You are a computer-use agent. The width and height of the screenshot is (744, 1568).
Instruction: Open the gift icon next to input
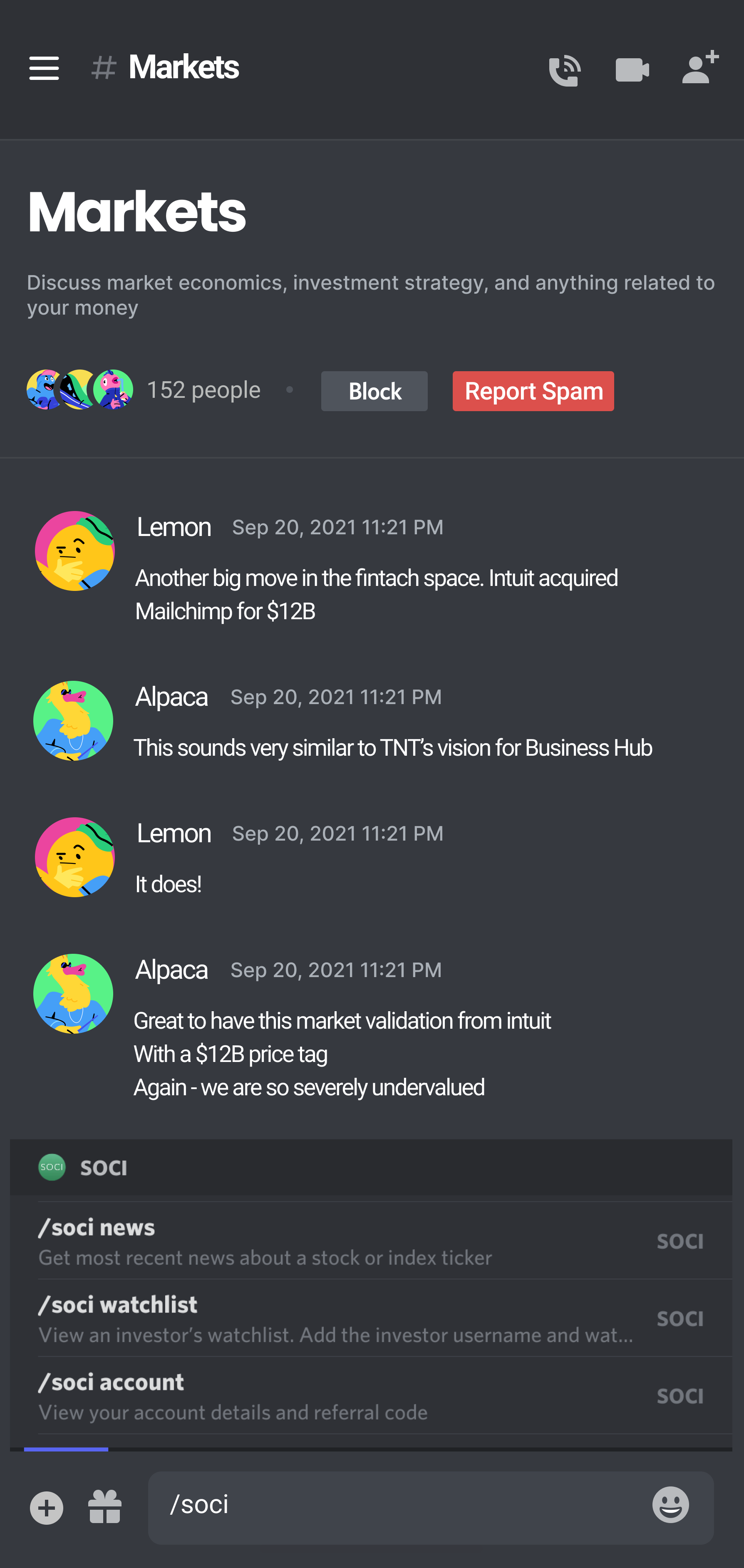coord(105,1507)
